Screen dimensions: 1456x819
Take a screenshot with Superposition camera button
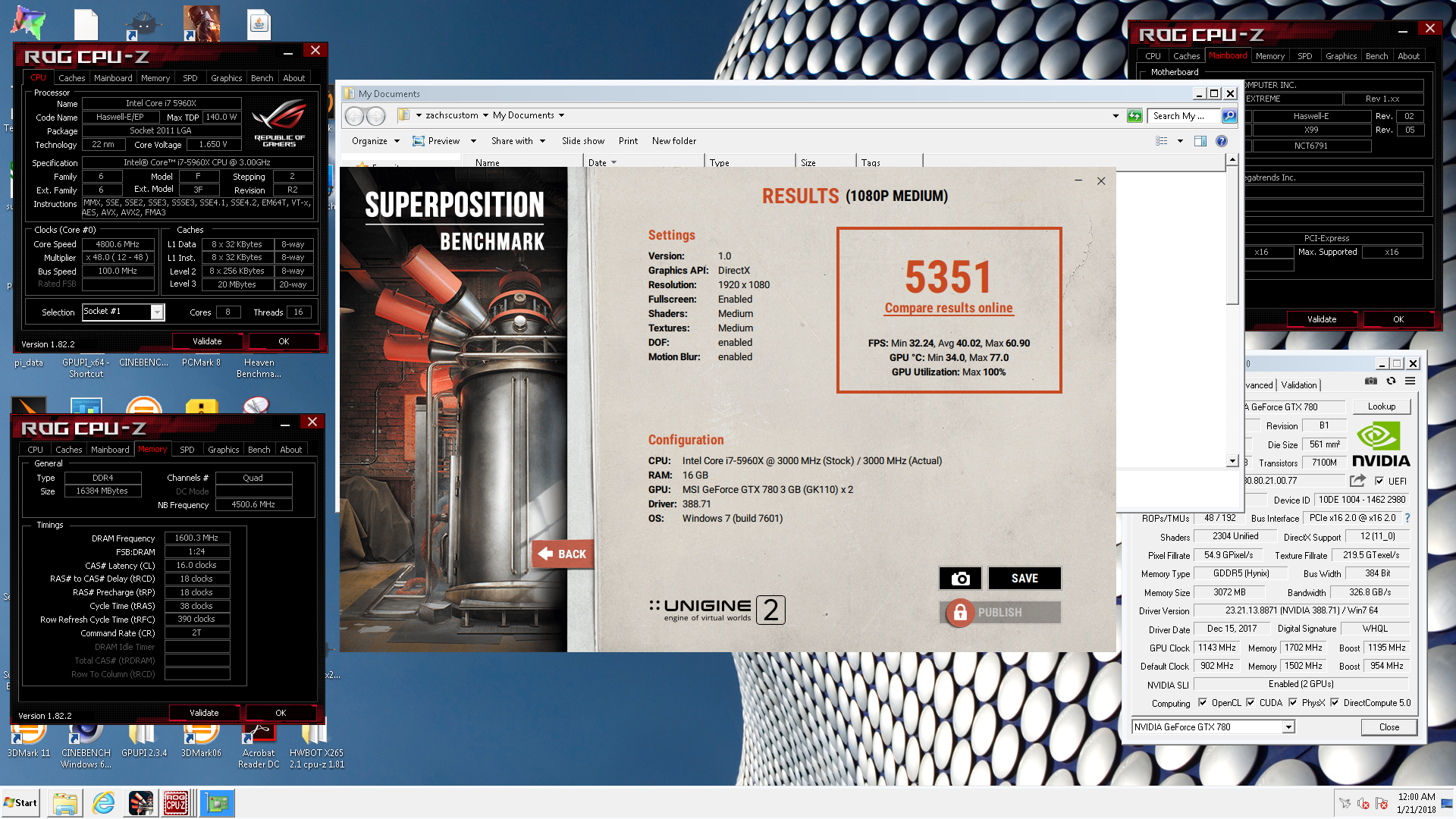[960, 579]
